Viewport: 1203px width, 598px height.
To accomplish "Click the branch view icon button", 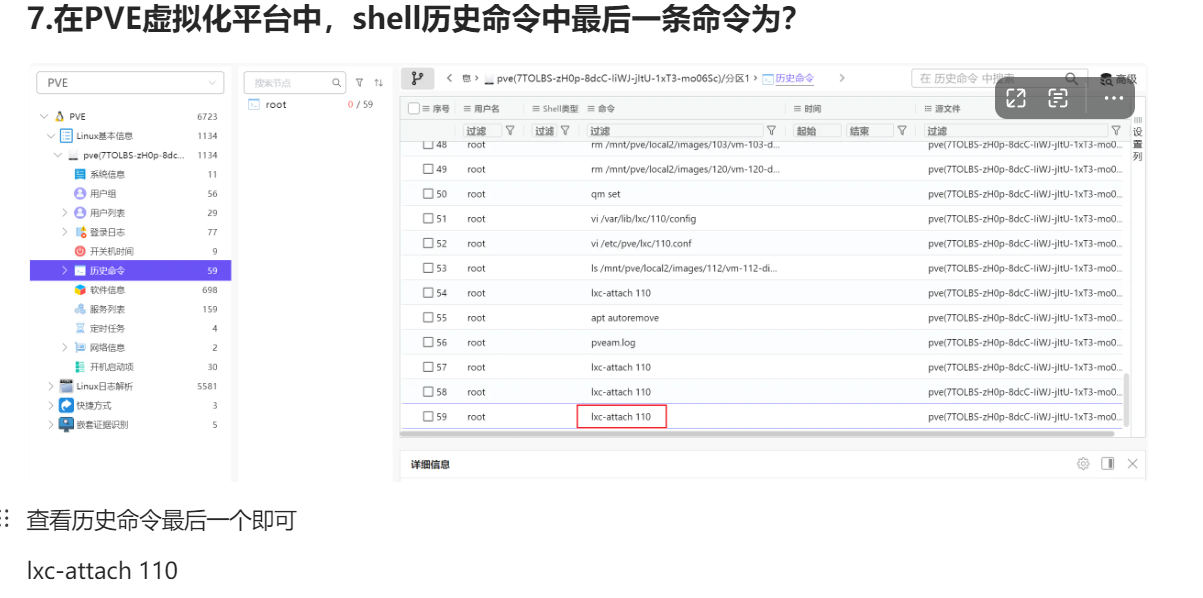I will 417,79.
